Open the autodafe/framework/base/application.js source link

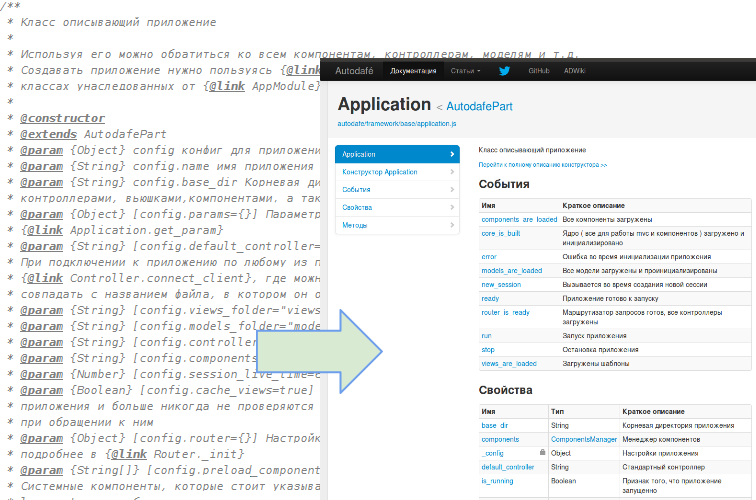[x=396, y=124]
